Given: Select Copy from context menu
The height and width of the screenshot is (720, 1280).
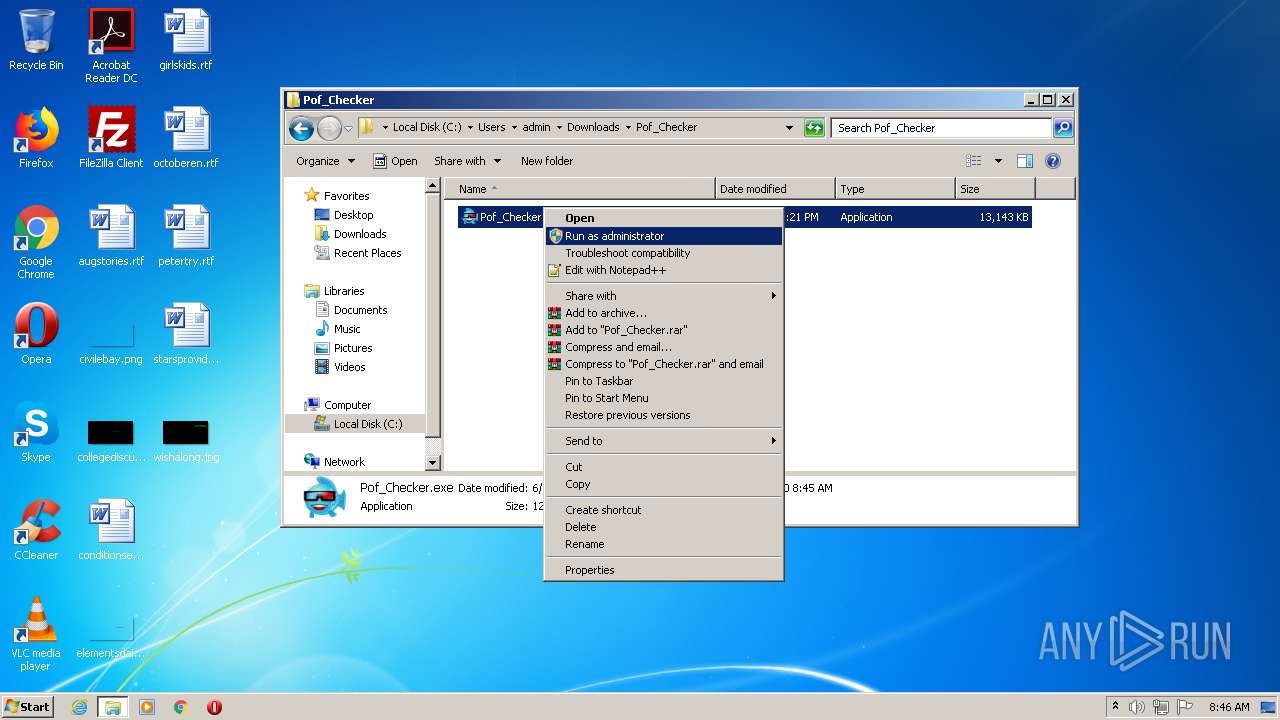Looking at the screenshot, I should (664, 484).
